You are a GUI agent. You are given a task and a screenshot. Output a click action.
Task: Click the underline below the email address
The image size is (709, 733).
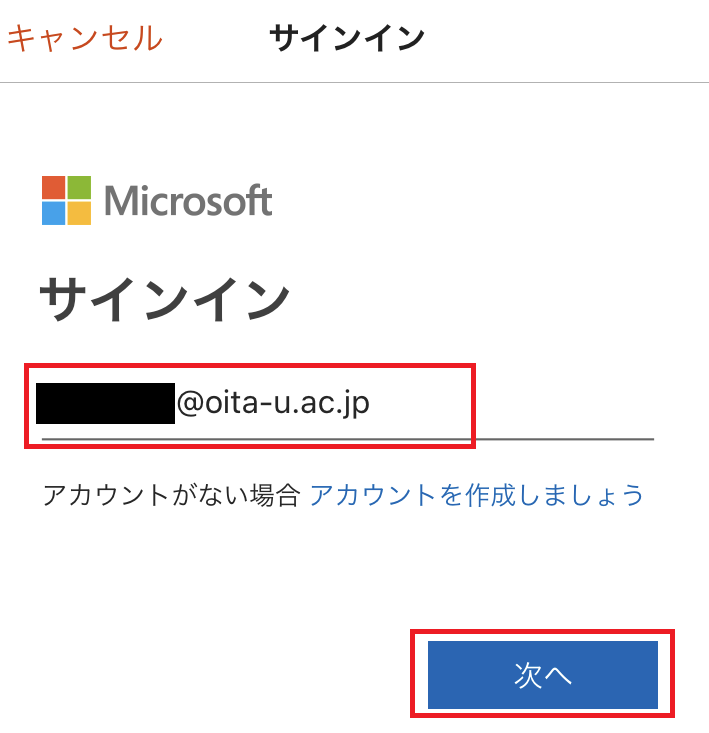click(348, 439)
